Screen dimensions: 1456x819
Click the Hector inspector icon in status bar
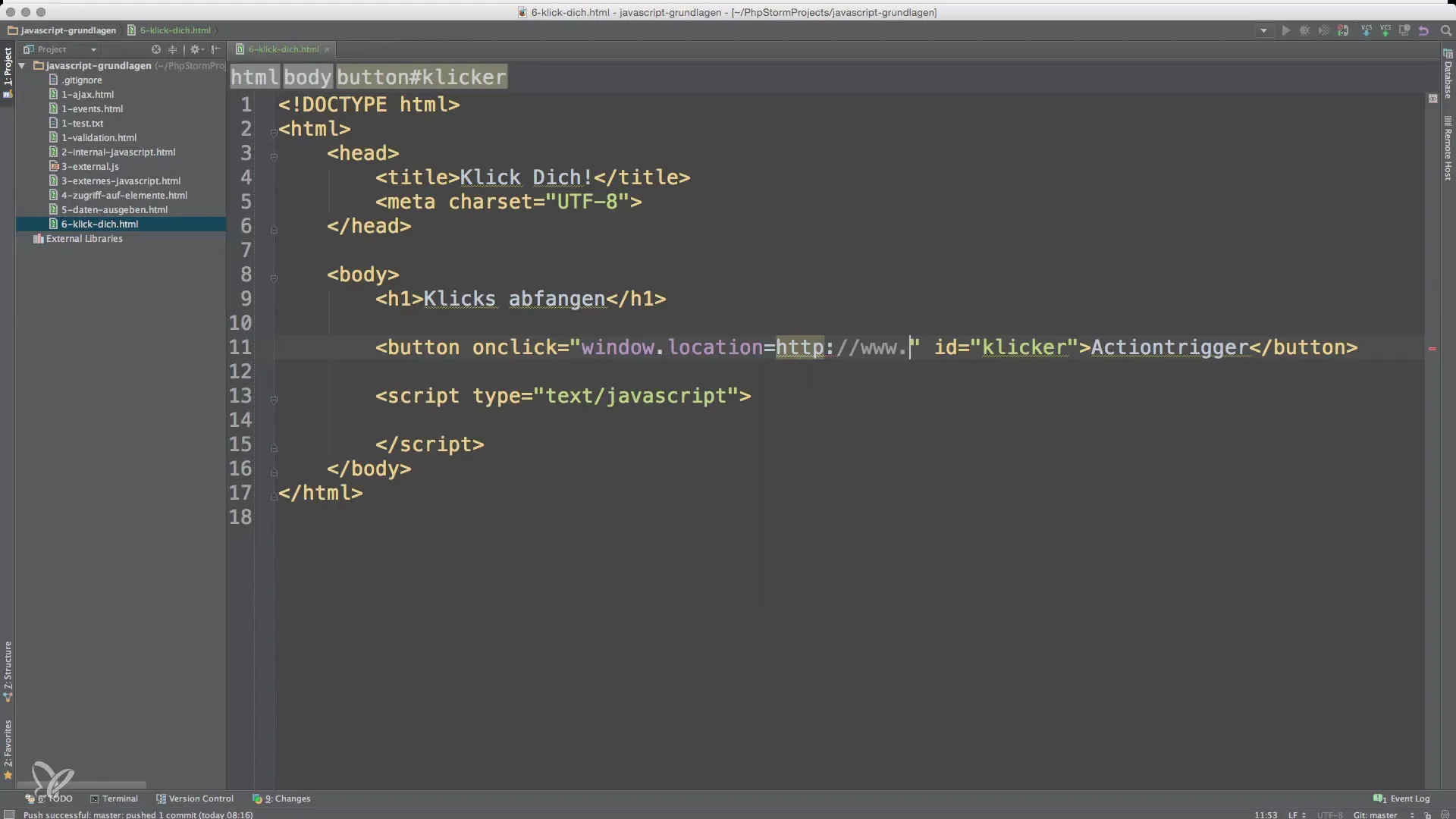click(1445, 814)
